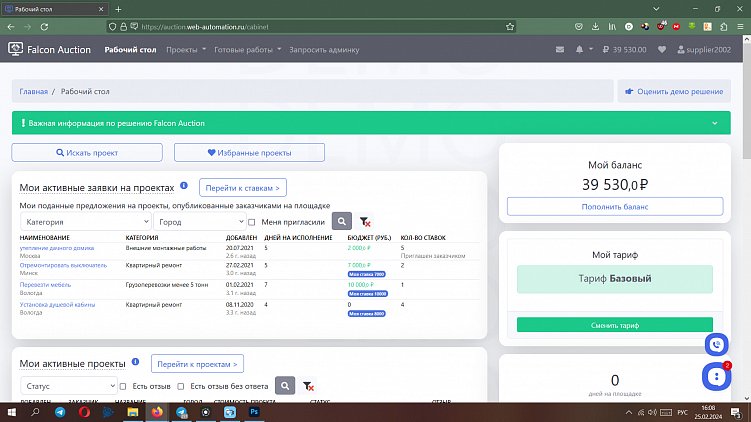Click info icon next to Мои активные проекты

[x=136, y=362]
